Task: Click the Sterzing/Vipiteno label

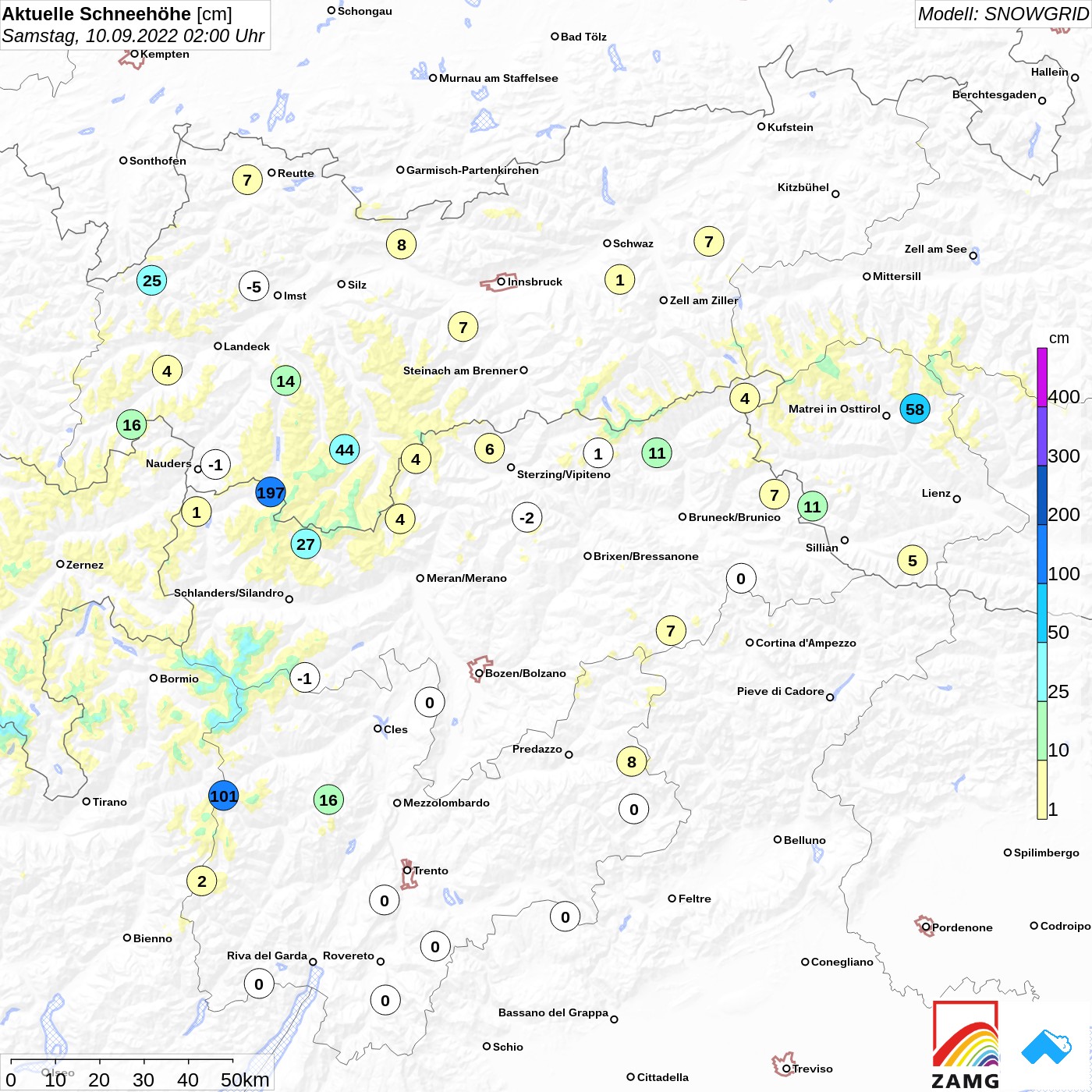Action: [x=564, y=474]
